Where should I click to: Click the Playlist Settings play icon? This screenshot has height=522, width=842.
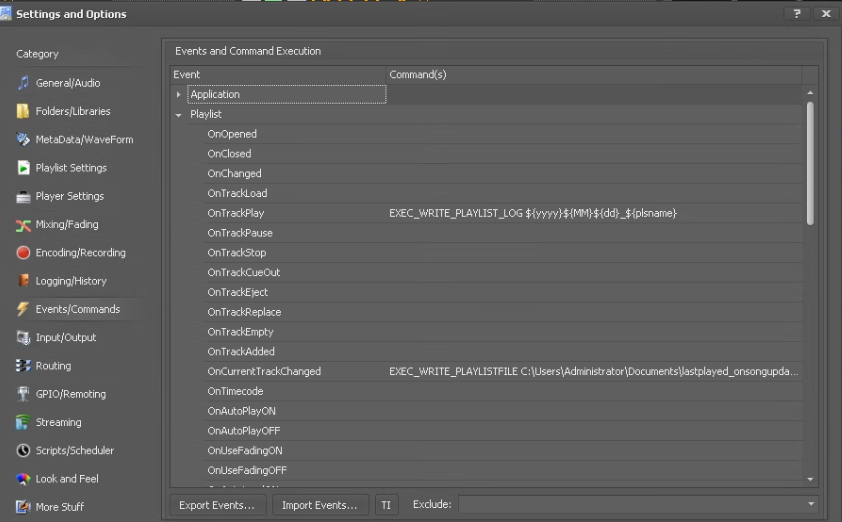pos(23,168)
